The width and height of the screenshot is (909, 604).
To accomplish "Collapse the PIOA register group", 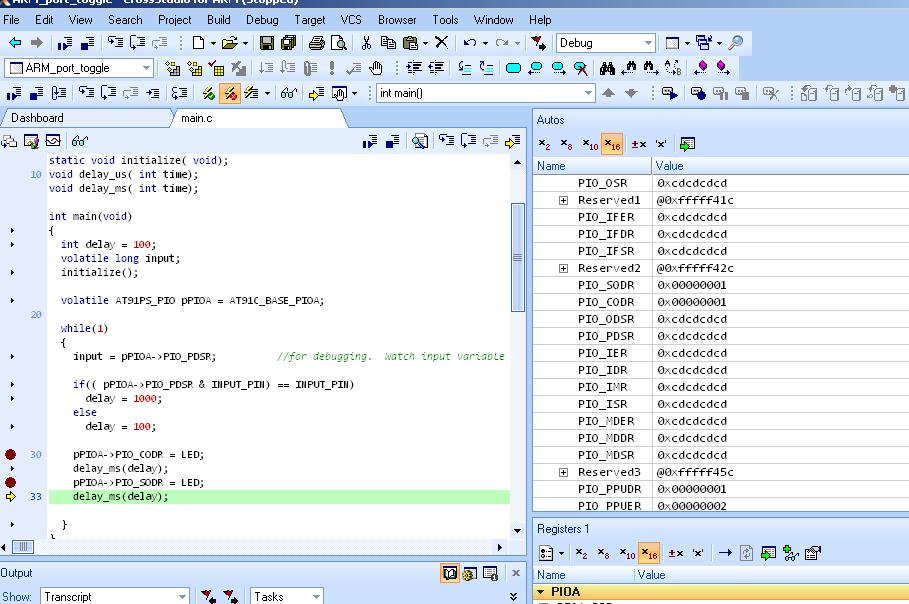I will [540, 592].
